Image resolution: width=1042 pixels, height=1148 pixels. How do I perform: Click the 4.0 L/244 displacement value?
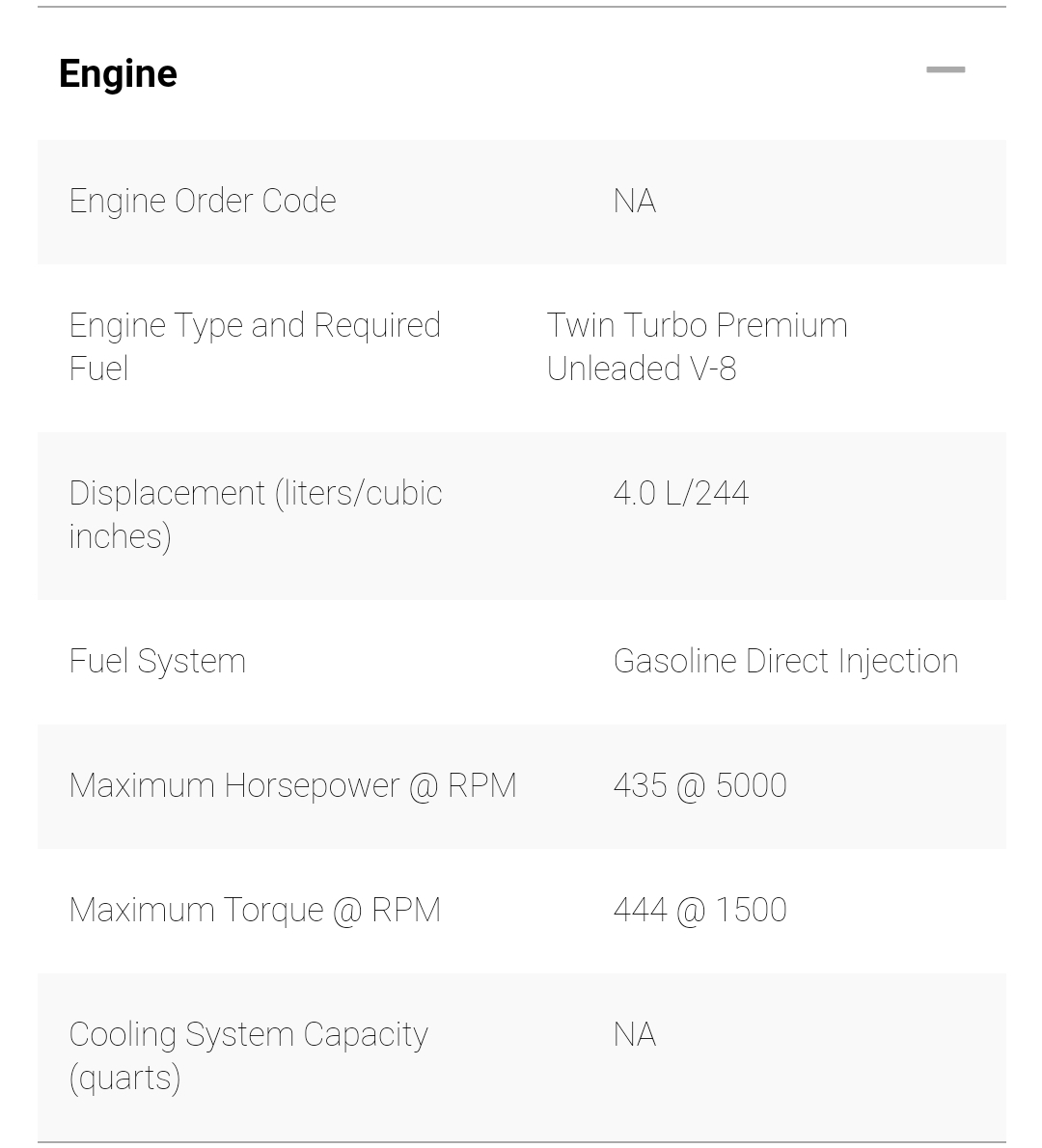(x=681, y=493)
